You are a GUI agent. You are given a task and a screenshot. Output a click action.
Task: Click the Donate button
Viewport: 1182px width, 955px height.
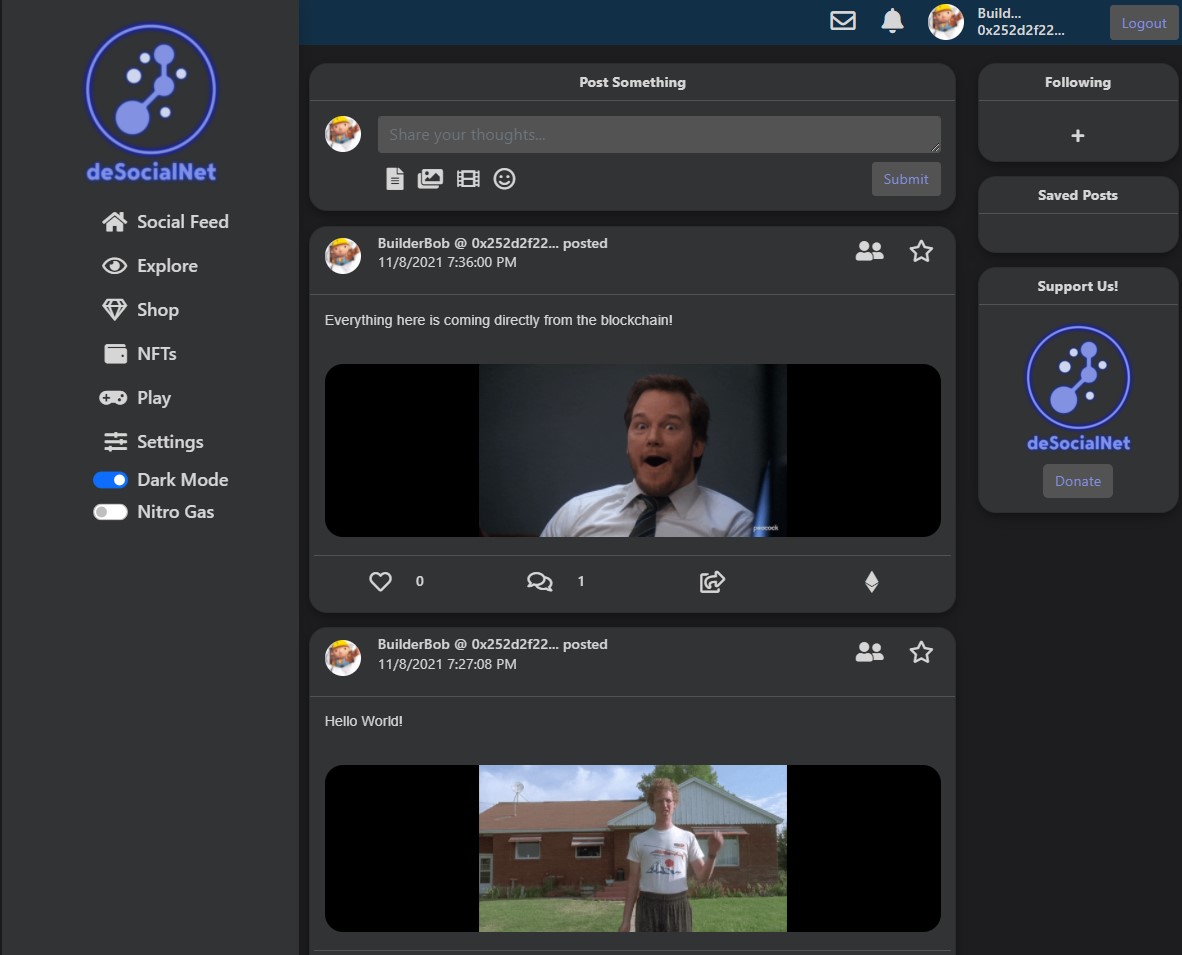point(1078,481)
